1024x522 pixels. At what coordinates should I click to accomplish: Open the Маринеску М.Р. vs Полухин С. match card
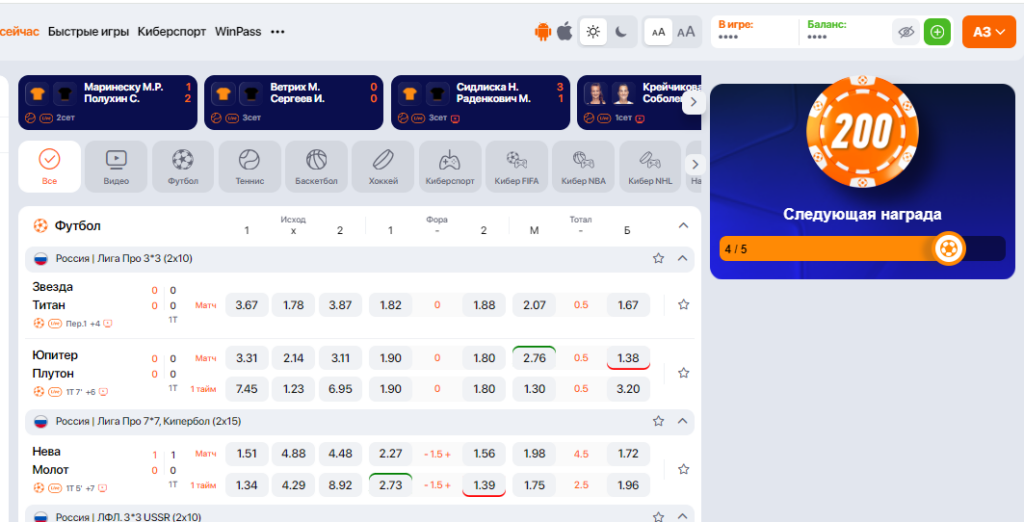tap(108, 103)
